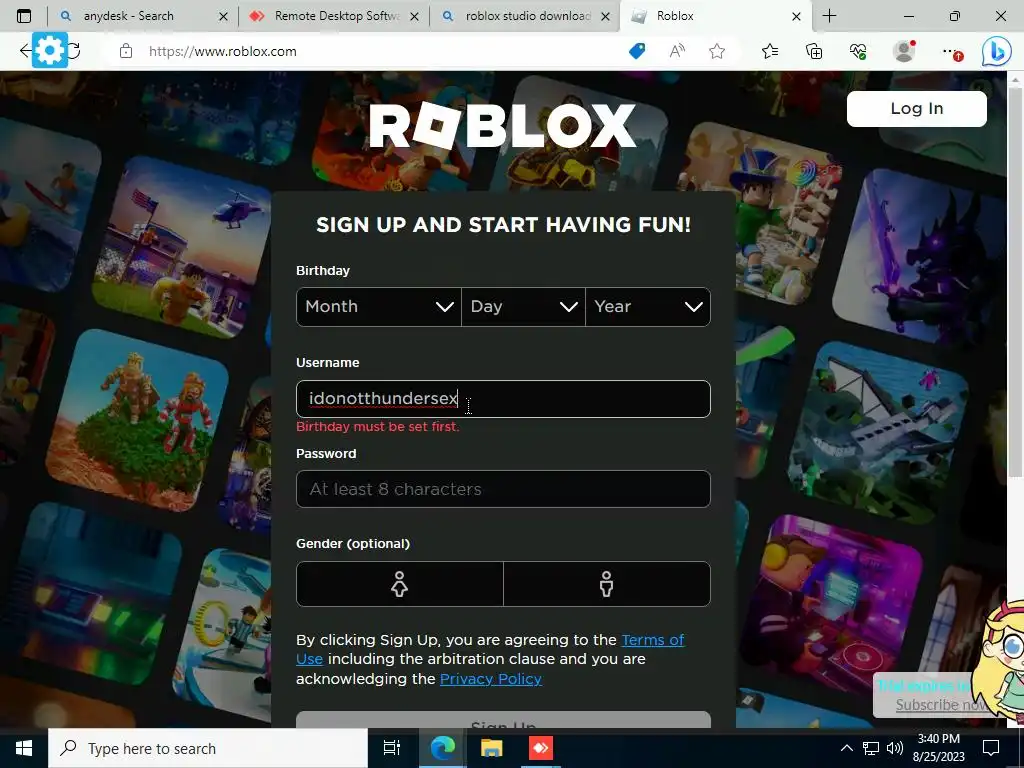The height and width of the screenshot is (768, 1024).
Task: Click the site lock info icon
Action: pyautogui.click(x=126, y=51)
